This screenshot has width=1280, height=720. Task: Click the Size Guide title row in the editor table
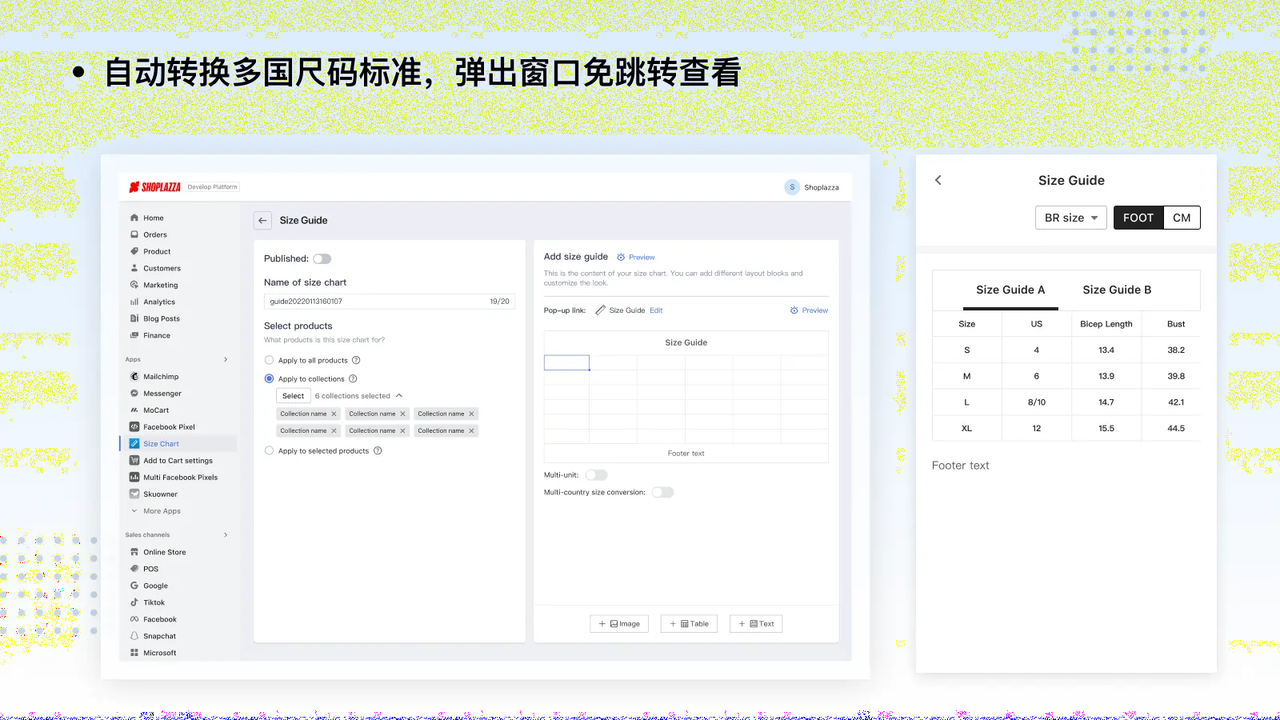(x=686, y=343)
